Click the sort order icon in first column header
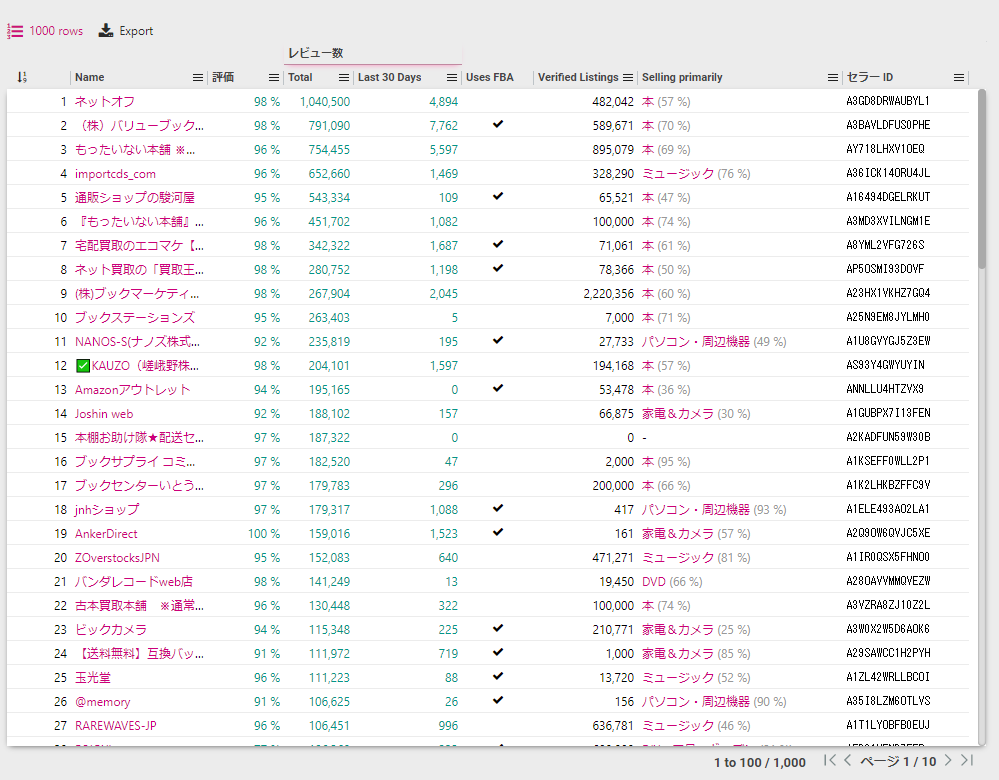Viewport: 999px width, 780px height. pos(22,78)
